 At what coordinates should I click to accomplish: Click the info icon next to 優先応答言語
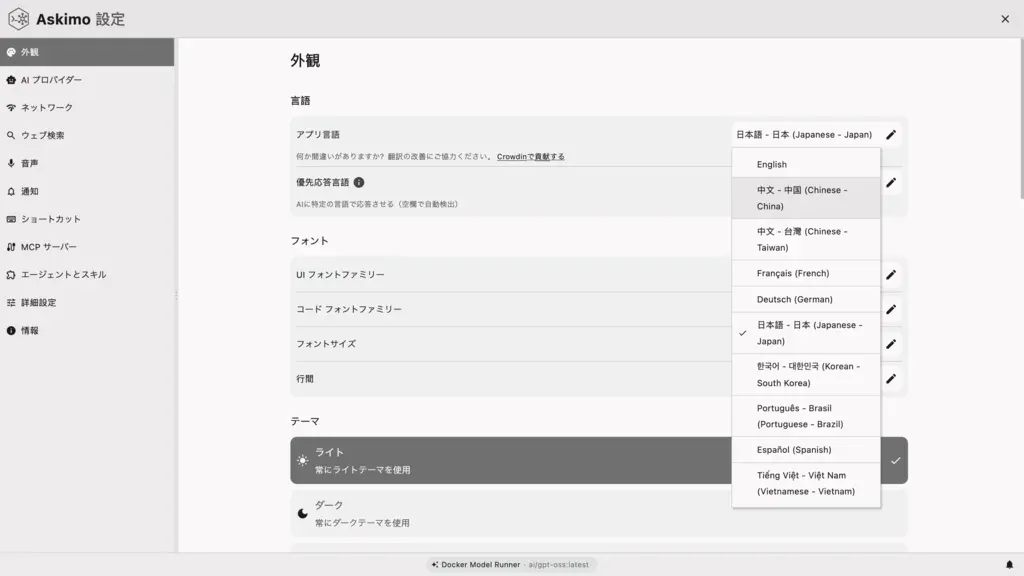pos(359,182)
